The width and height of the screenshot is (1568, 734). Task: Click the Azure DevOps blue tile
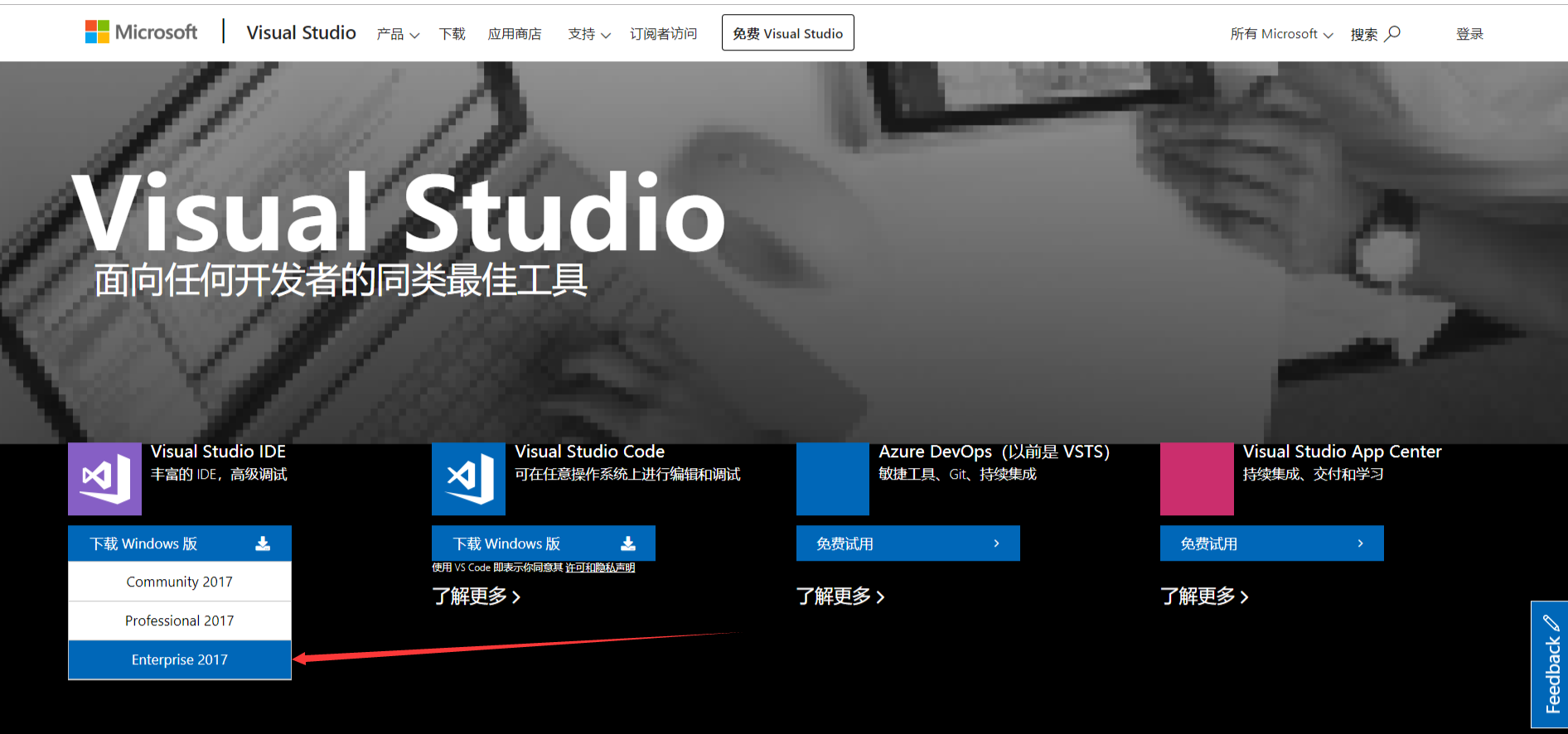(x=833, y=479)
